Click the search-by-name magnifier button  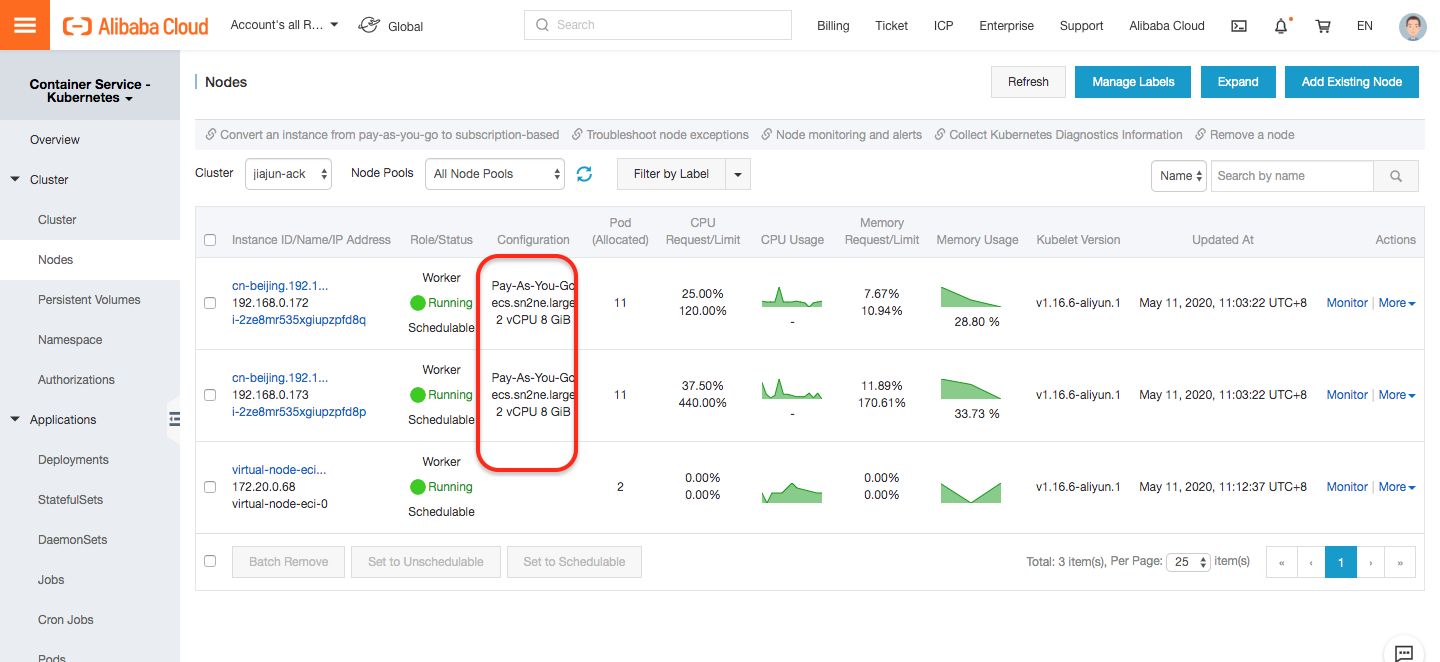point(1396,176)
